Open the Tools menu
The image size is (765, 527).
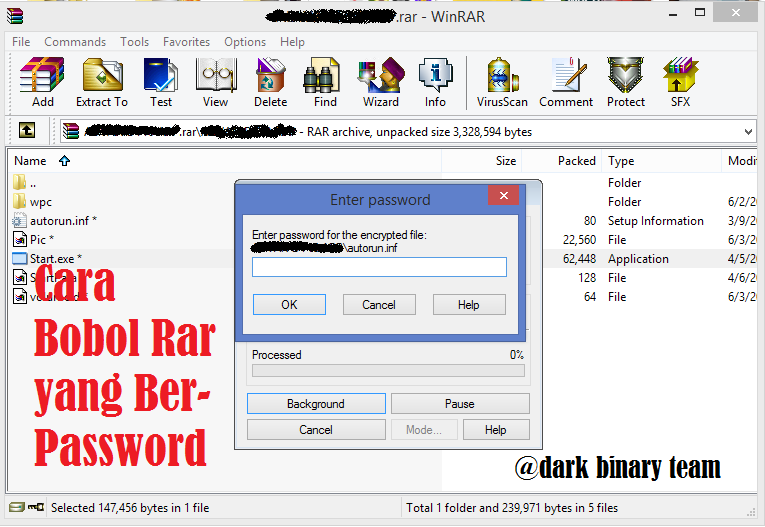pyautogui.click(x=135, y=42)
